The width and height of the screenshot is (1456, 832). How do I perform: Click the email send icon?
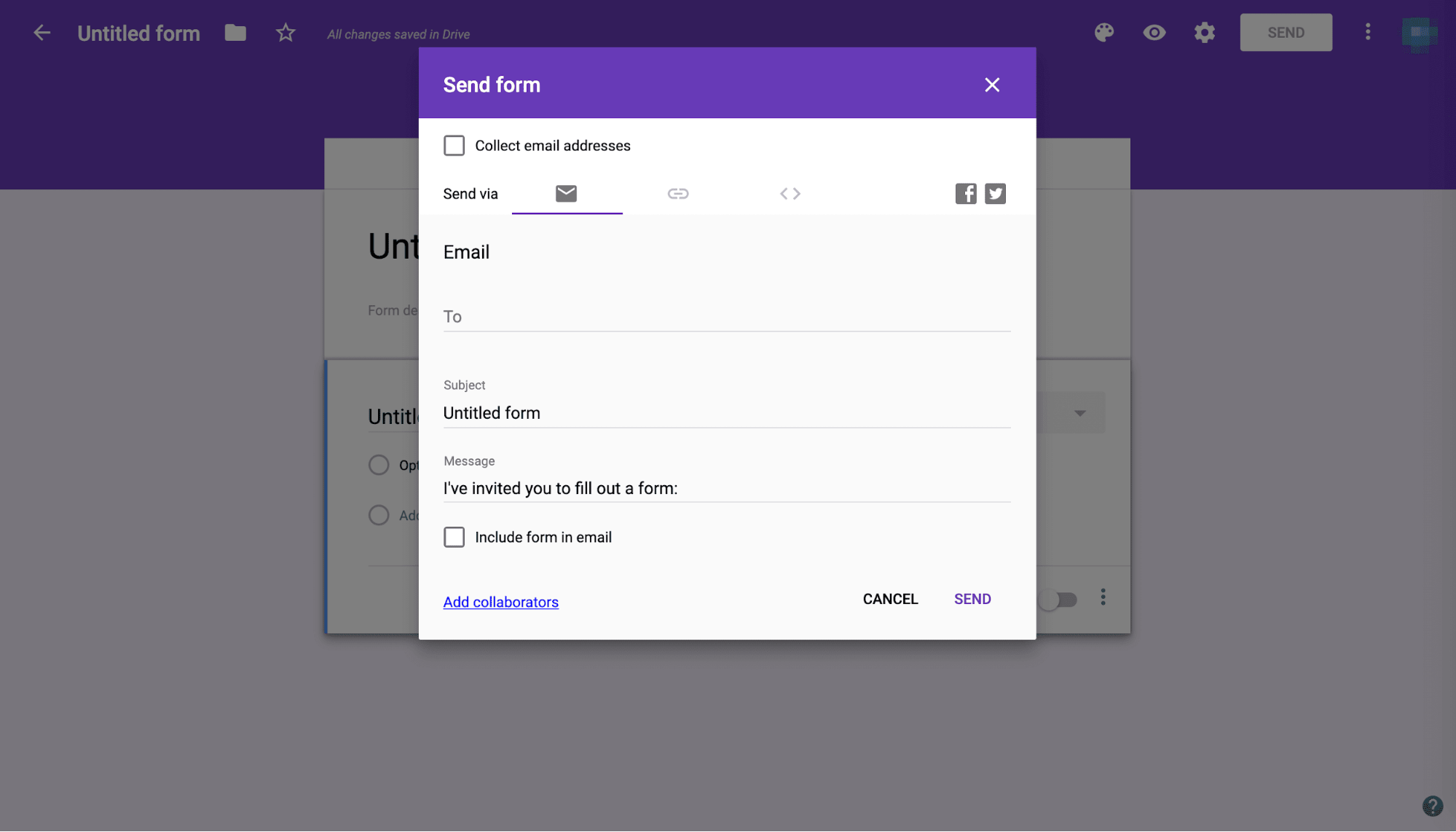(566, 193)
